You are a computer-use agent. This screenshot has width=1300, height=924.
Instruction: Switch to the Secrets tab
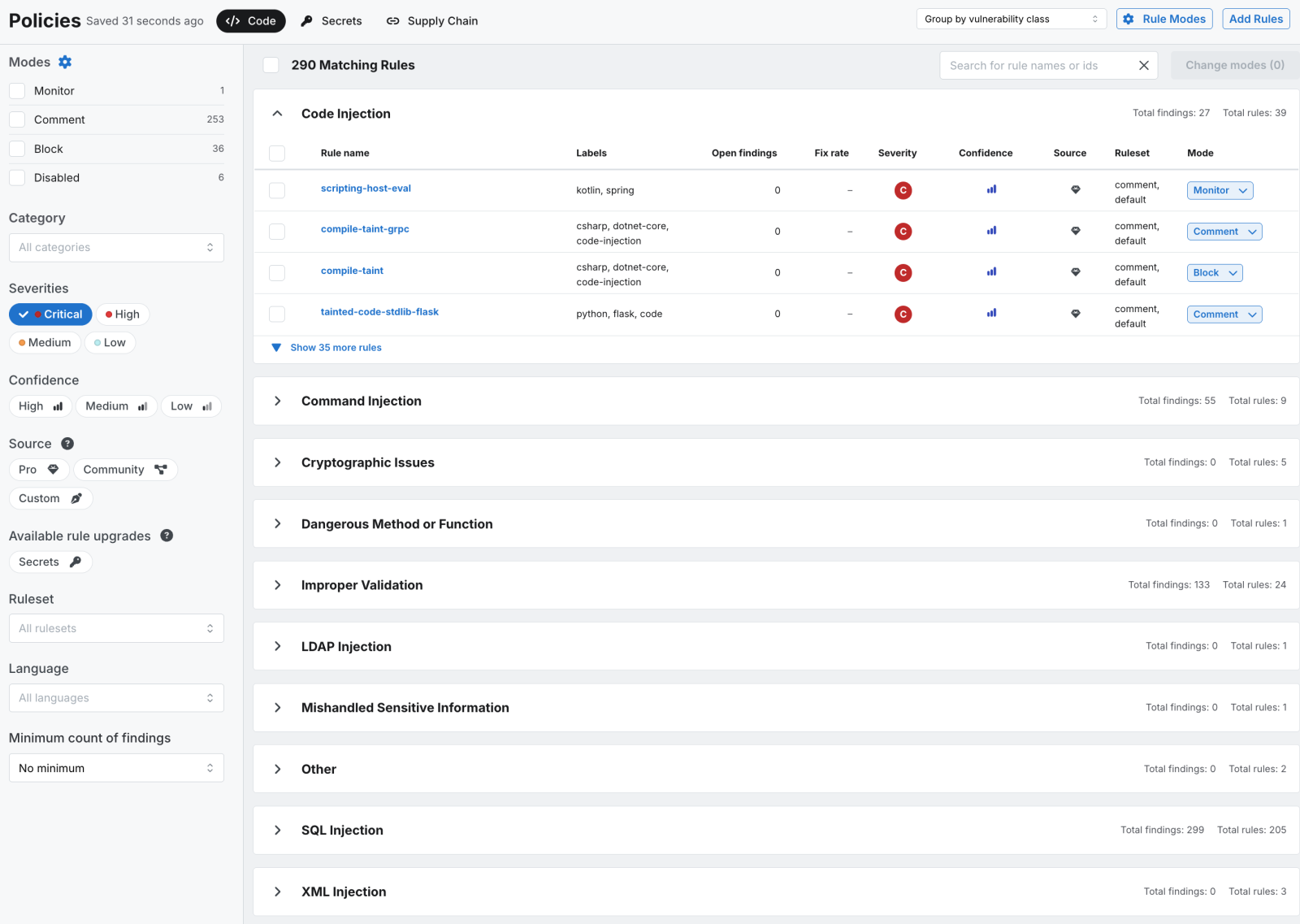point(331,21)
